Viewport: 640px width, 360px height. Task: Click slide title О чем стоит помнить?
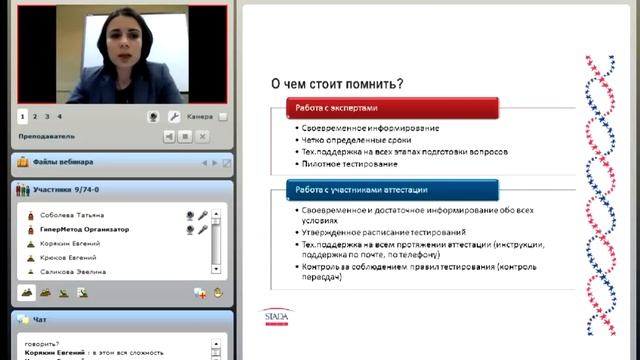[337, 84]
